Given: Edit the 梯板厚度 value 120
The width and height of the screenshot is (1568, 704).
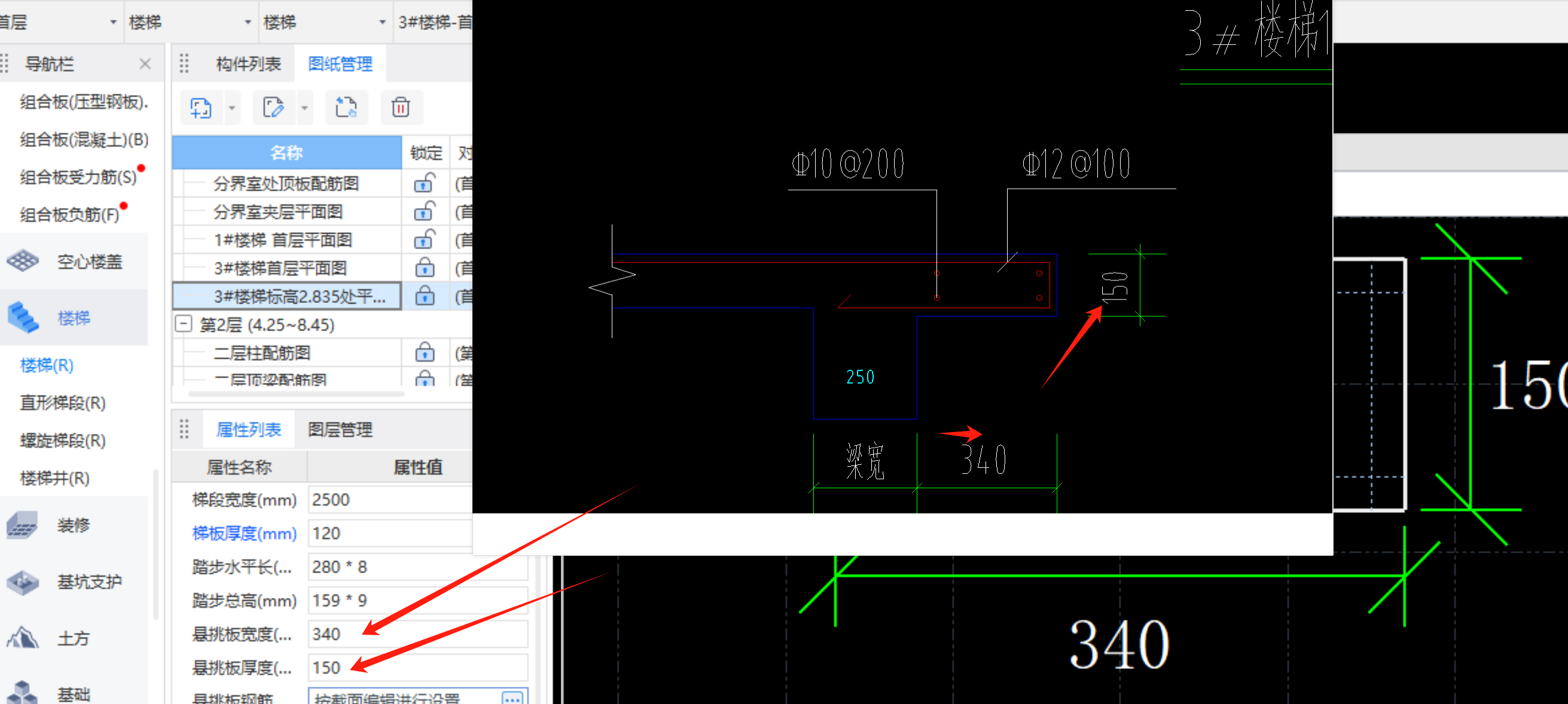Looking at the screenshot, I should 389,533.
